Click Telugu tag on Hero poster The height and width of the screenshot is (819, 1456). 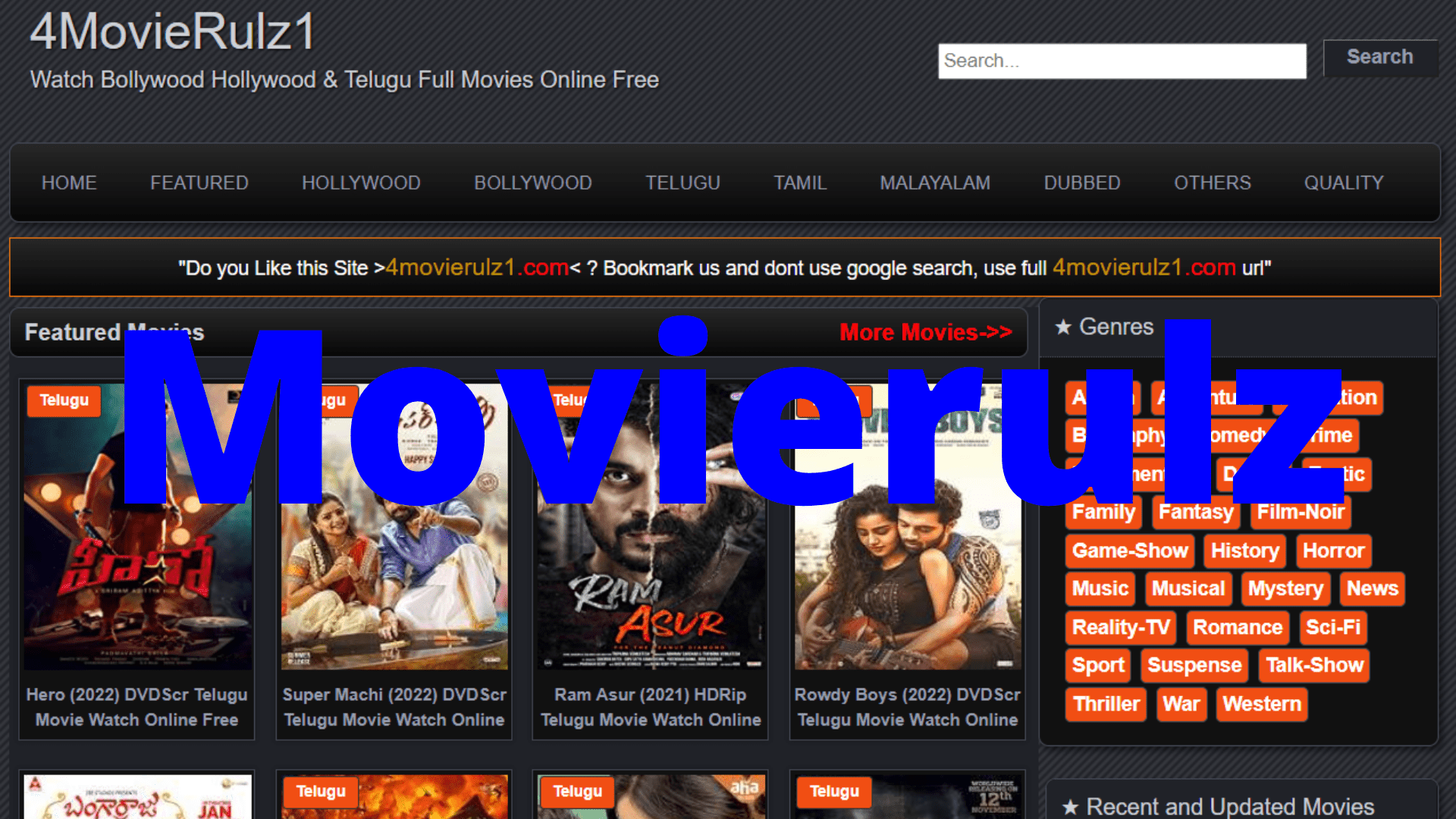[64, 400]
